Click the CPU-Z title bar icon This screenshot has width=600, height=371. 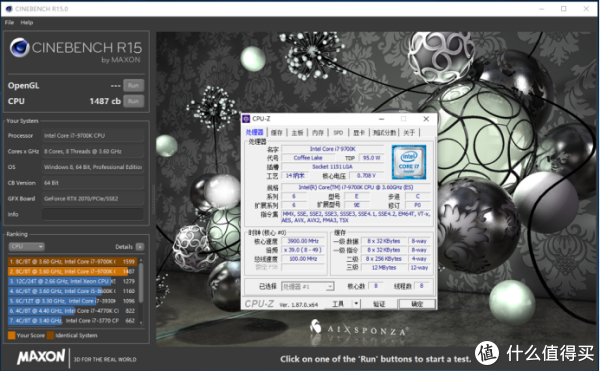coord(246,119)
